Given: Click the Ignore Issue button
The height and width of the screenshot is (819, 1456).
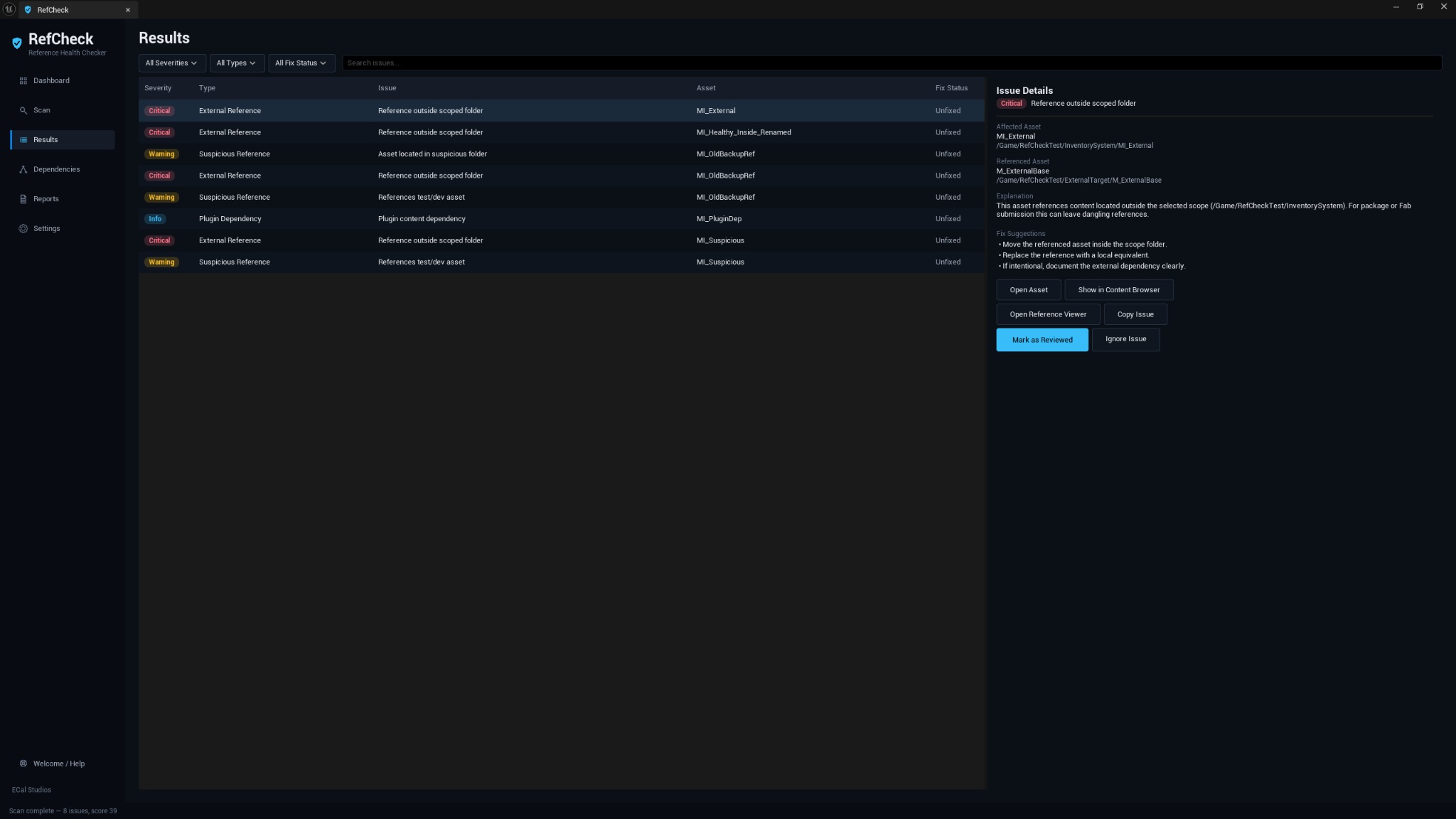Looking at the screenshot, I should coord(1125,340).
